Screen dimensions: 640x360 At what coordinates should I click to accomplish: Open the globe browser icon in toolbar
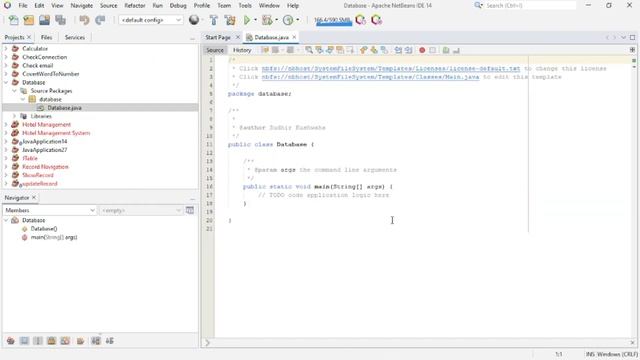tap(194, 20)
